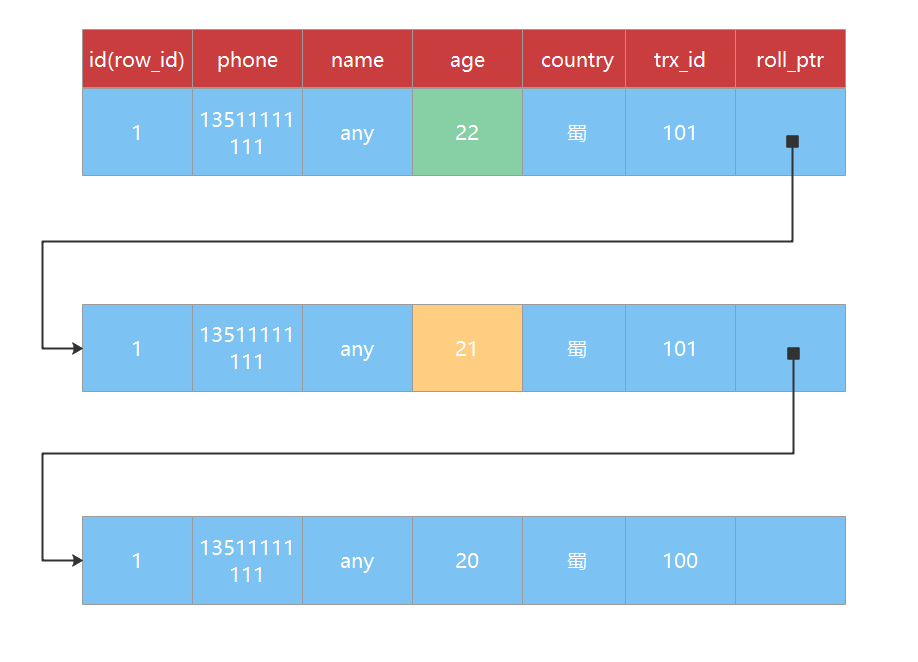Click the id(row_id) column header
This screenshot has width=918, height=662.
coord(137,59)
